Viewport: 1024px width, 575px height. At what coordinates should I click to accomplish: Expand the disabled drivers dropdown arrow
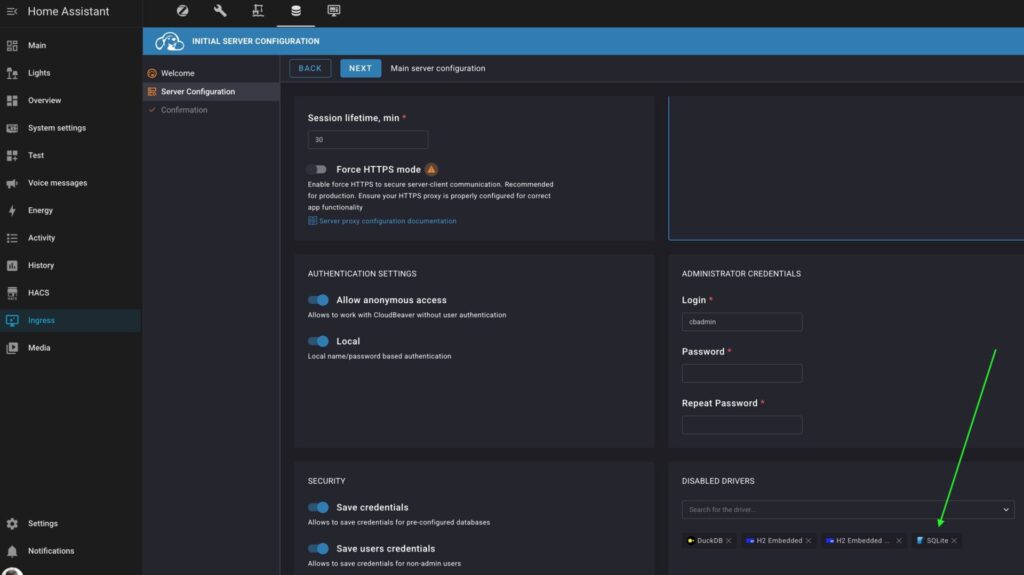pos(1005,510)
